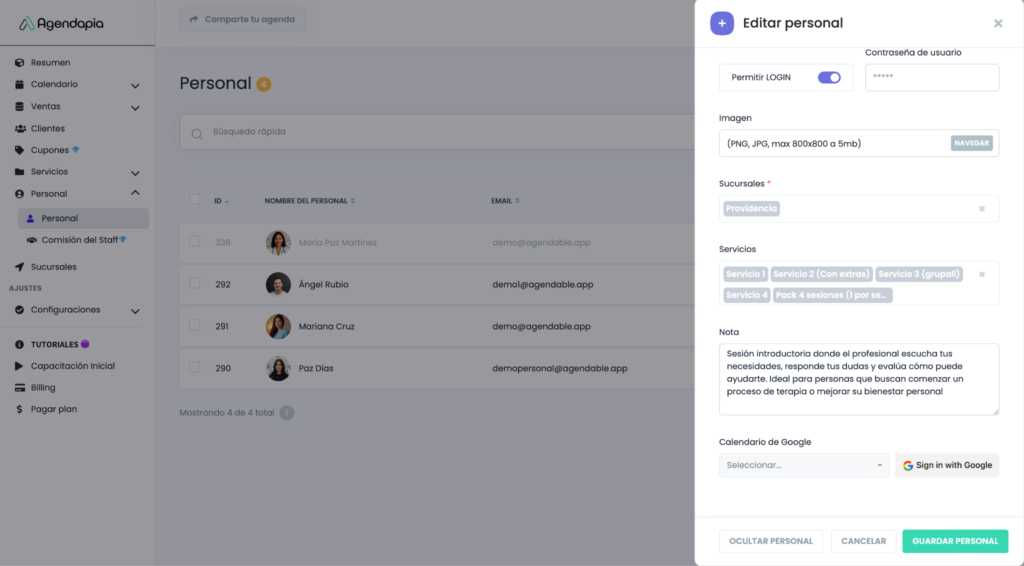
Task: Expand the Configuraciones sidebar section
Action: (135, 311)
